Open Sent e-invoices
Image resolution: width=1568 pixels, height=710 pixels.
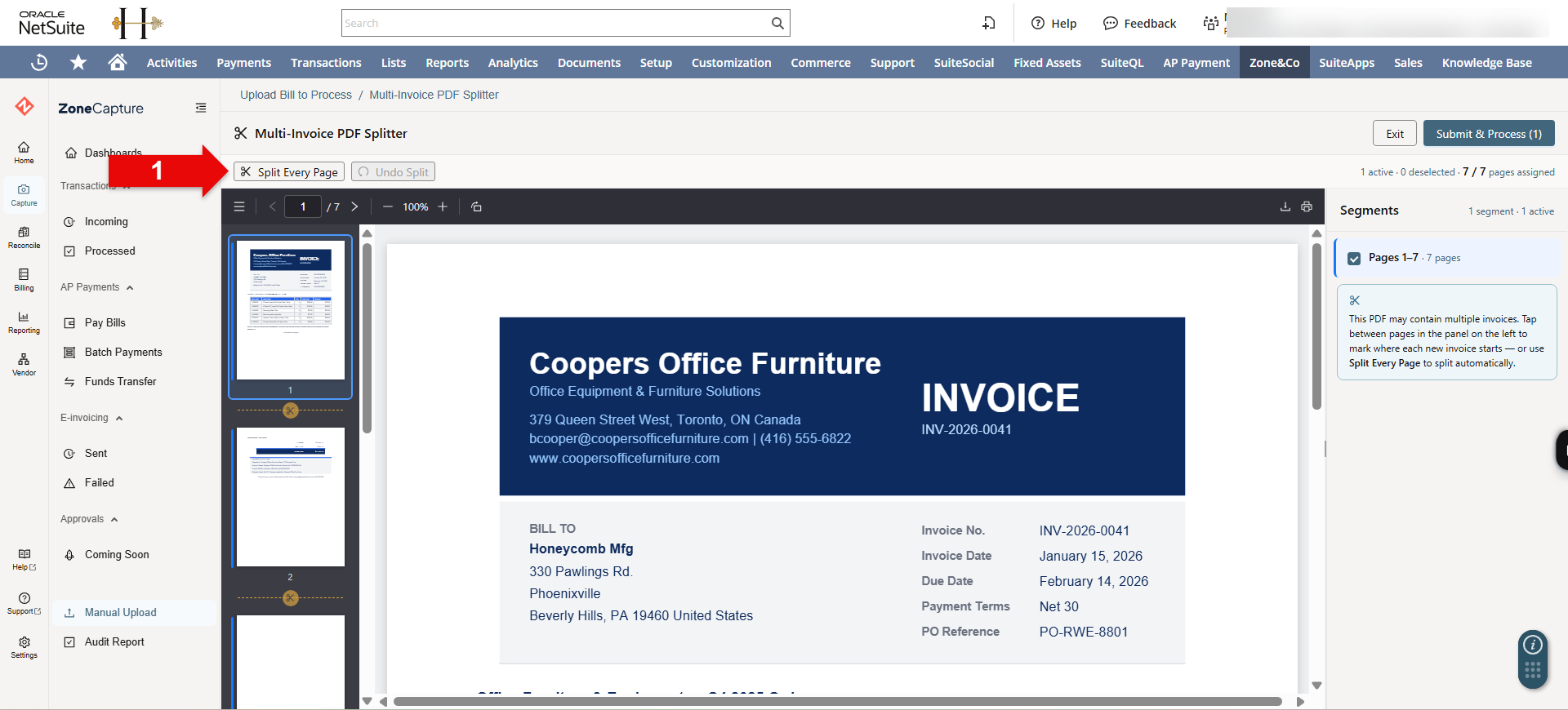pos(96,454)
